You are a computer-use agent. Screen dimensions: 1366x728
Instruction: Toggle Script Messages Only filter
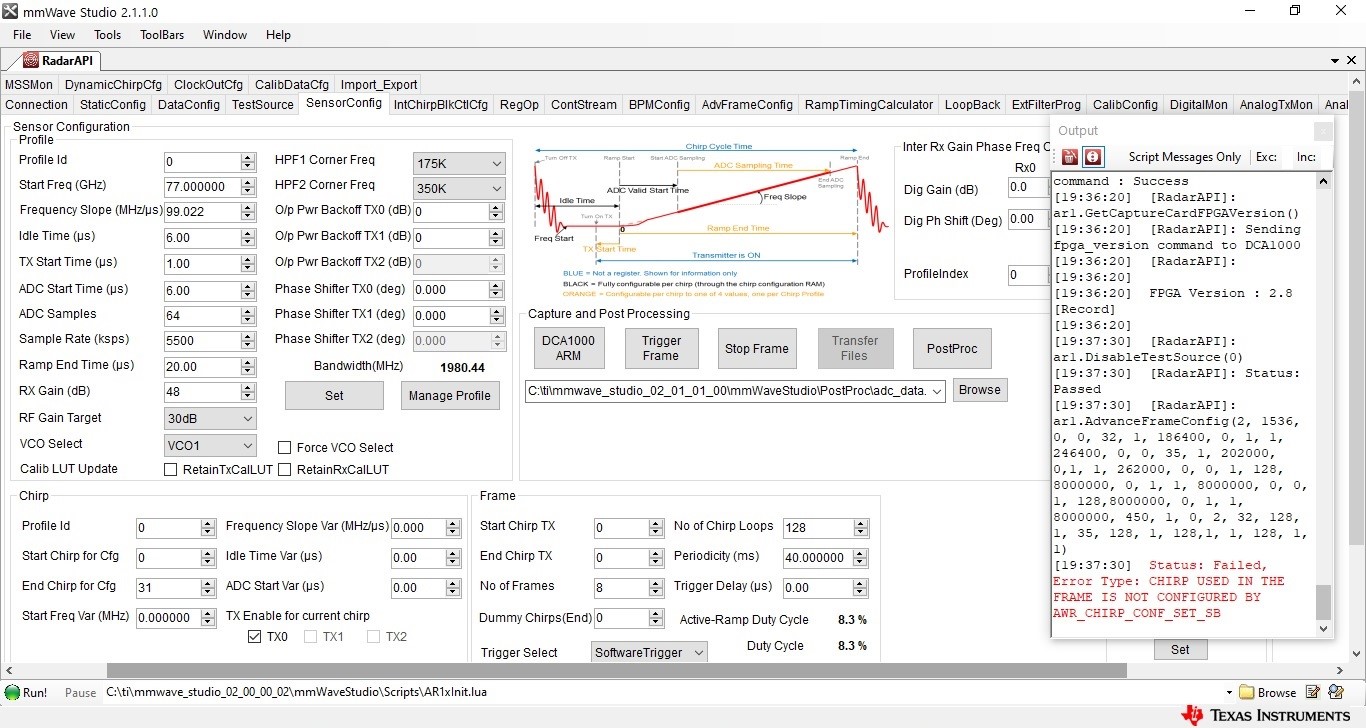[1185, 157]
